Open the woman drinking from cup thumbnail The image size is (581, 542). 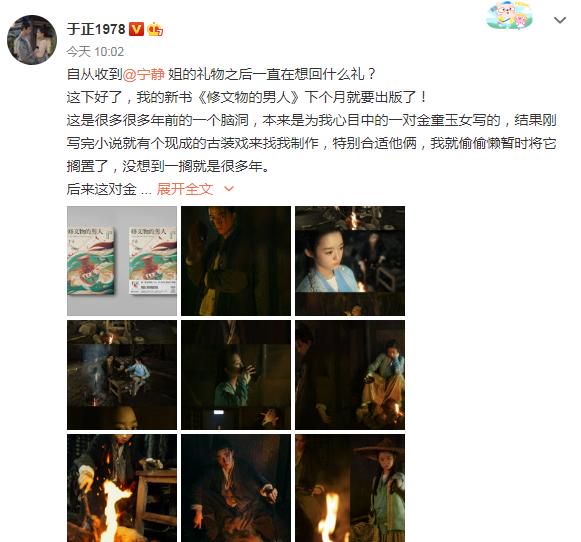click(236, 375)
